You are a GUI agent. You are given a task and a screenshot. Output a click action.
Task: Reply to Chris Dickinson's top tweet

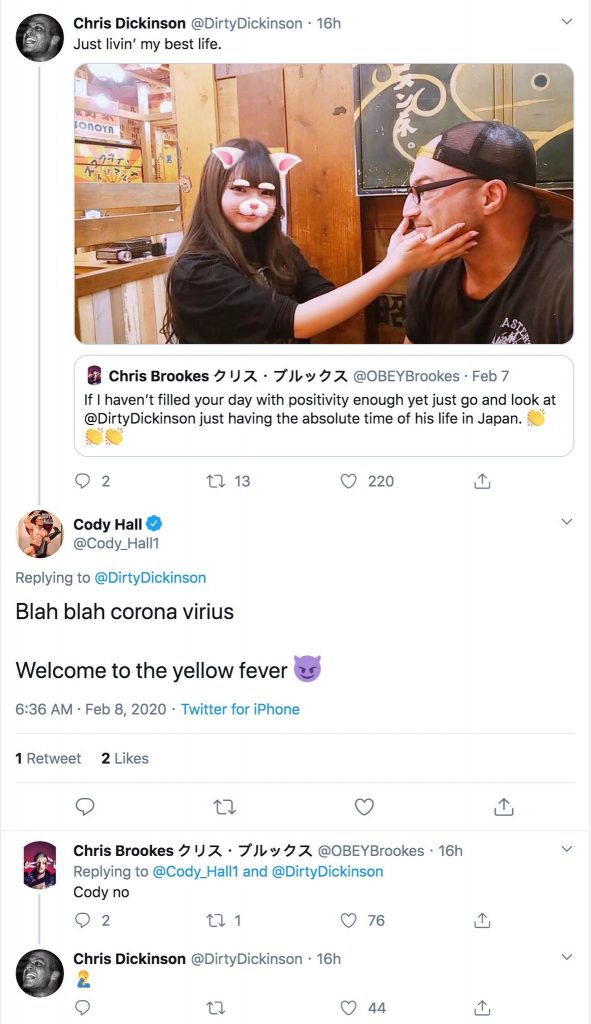coord(82,481)
